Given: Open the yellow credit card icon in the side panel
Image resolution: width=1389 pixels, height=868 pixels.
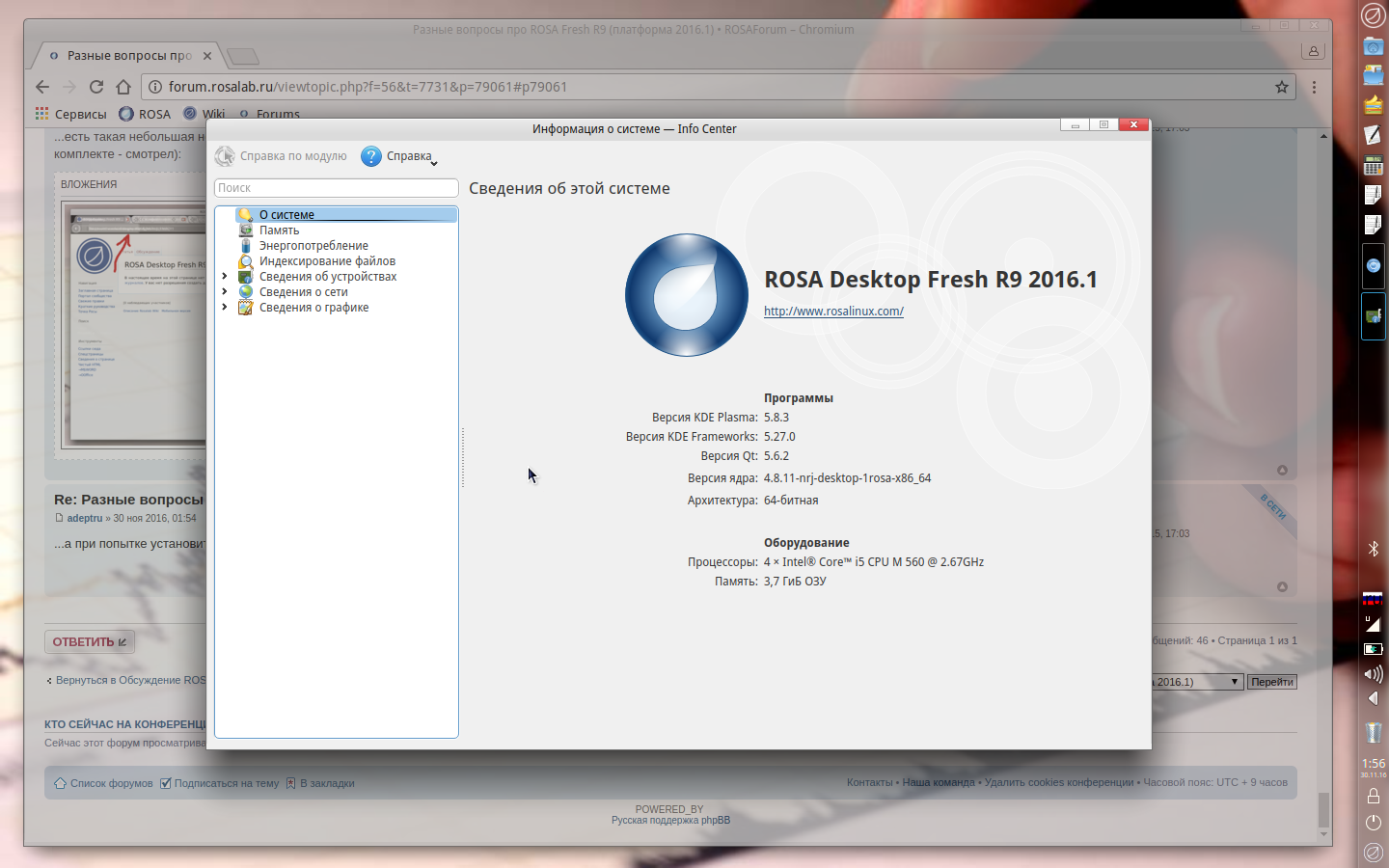Looking at the screenshot, I should [1373, 104].
